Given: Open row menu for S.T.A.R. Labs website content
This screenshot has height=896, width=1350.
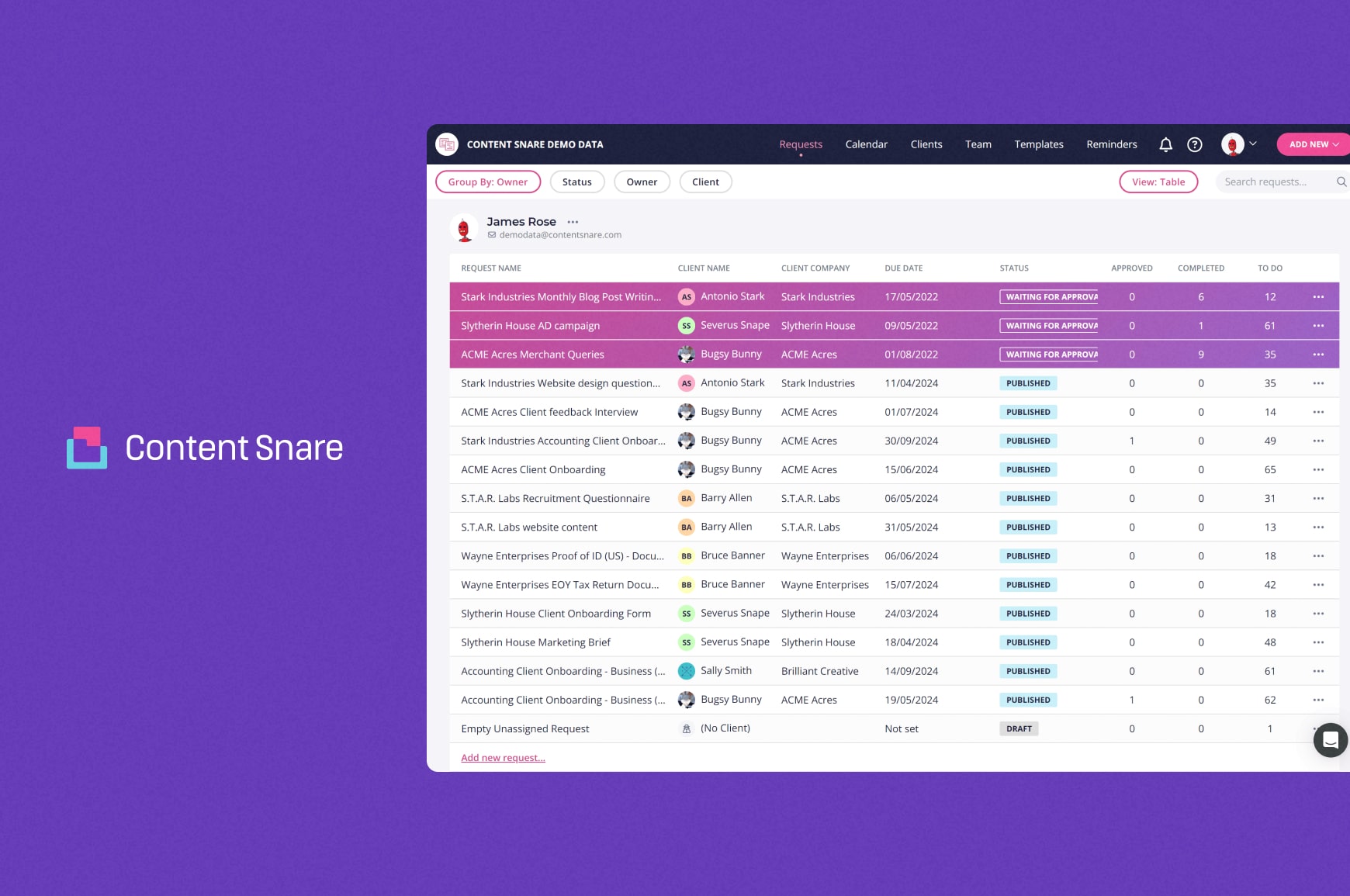Looking at the screenshot, I should click(1318, 527).
